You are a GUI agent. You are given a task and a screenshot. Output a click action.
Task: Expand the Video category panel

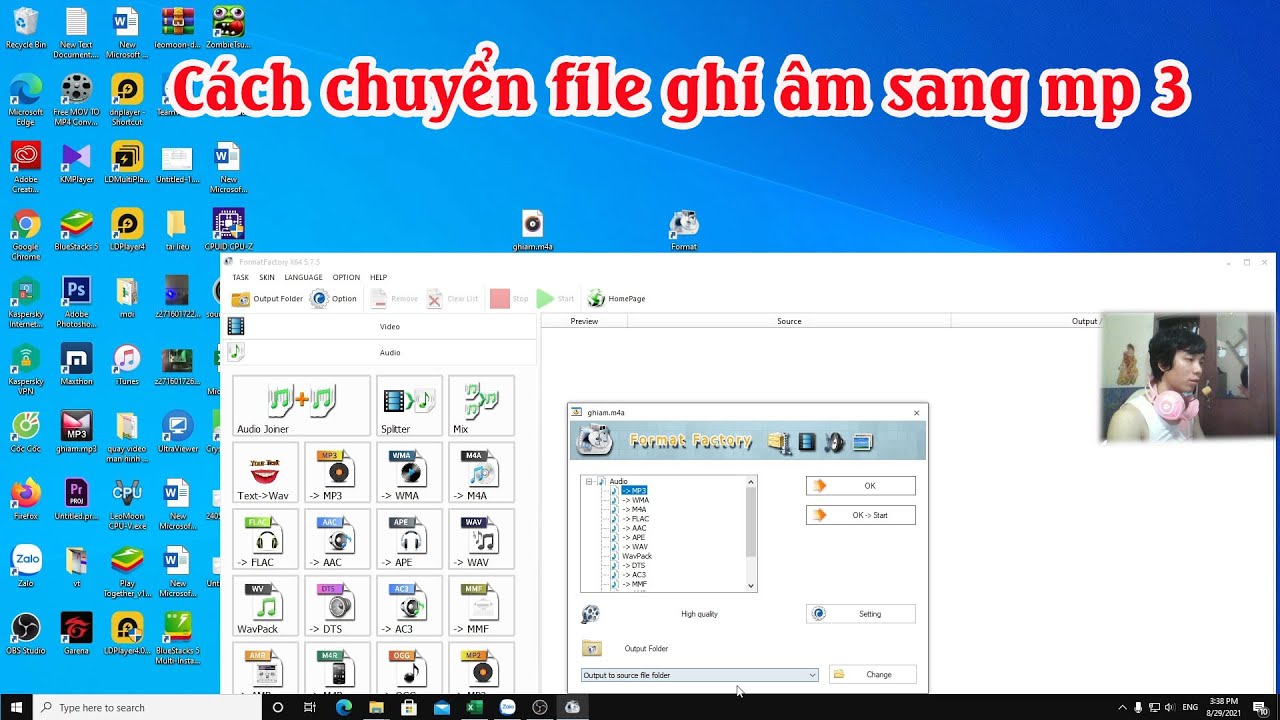(381, 326)
